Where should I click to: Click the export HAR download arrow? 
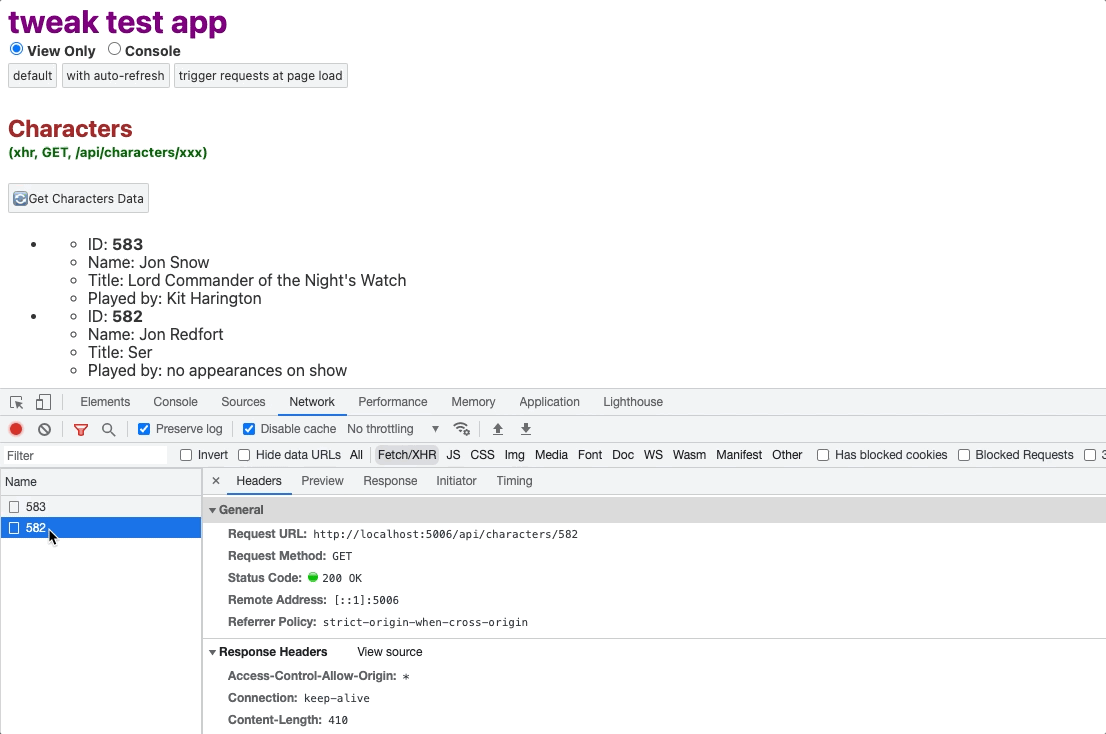[526, 429]
